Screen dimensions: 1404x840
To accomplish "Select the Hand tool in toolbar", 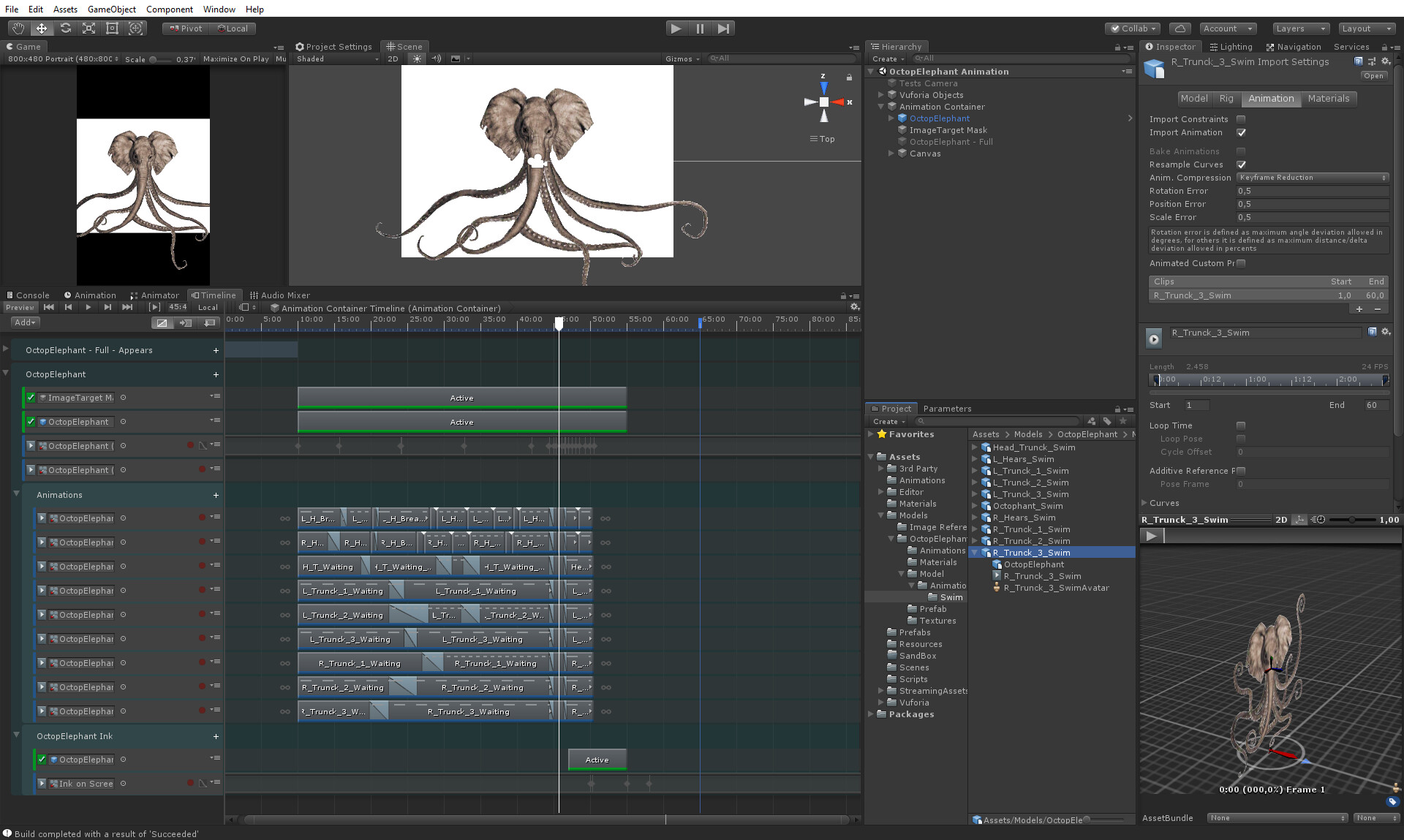I will click(18, 29).
